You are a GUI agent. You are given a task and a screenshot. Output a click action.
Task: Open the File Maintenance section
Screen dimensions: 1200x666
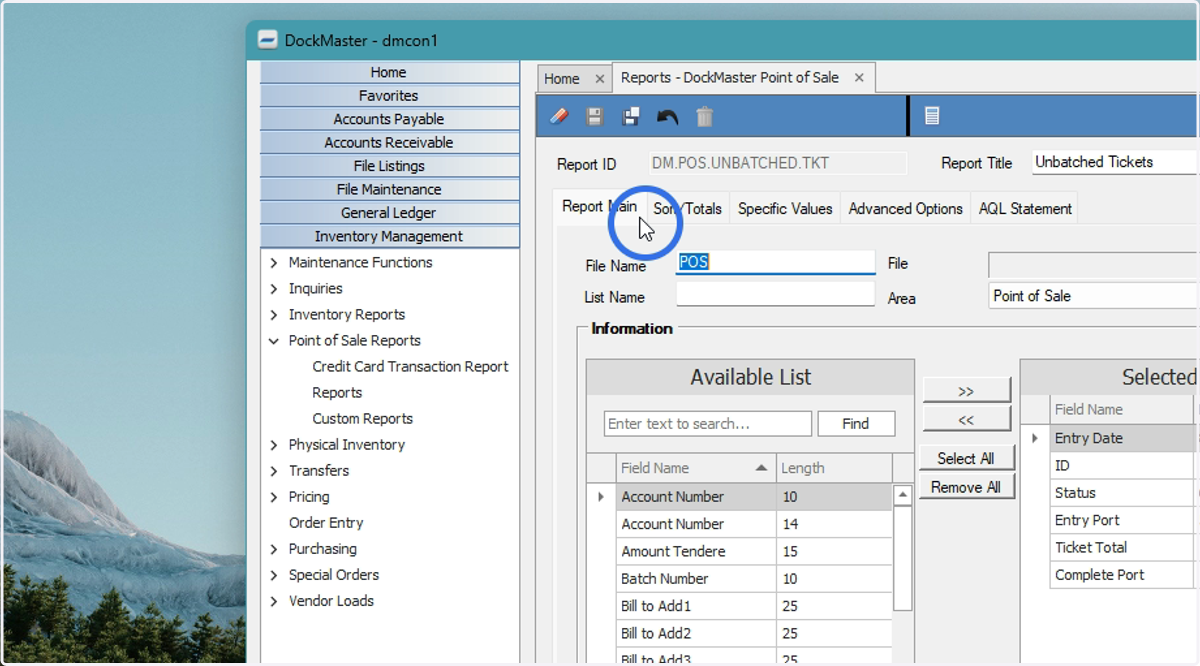coord(389,189)
